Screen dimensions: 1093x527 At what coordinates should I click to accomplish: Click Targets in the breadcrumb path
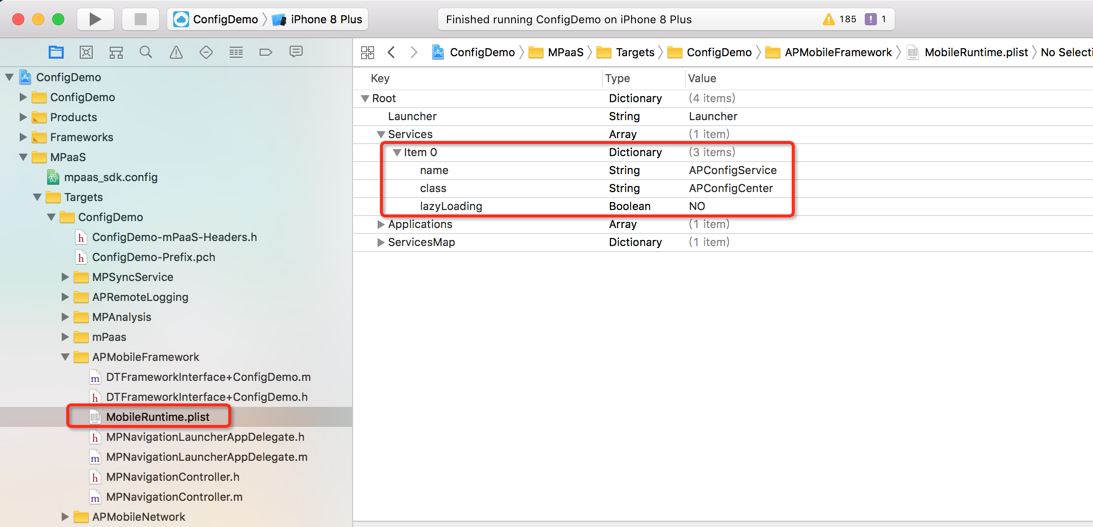click(634, 52)
